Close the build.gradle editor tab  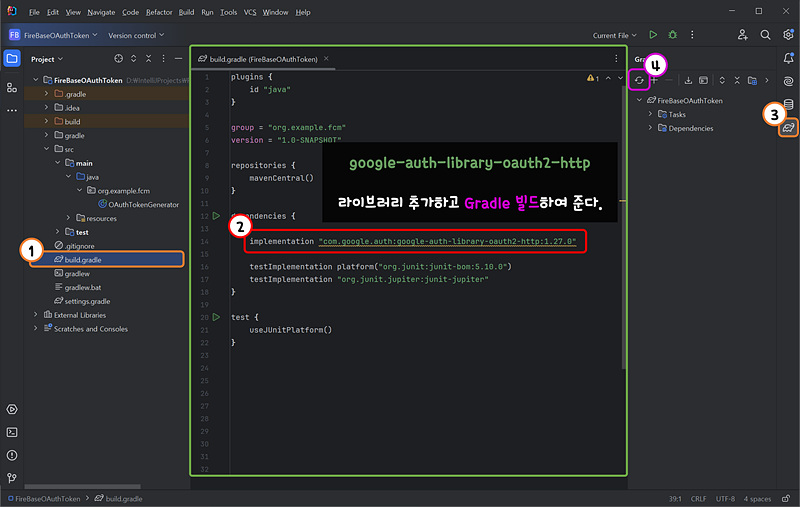[x=326, y=59]
